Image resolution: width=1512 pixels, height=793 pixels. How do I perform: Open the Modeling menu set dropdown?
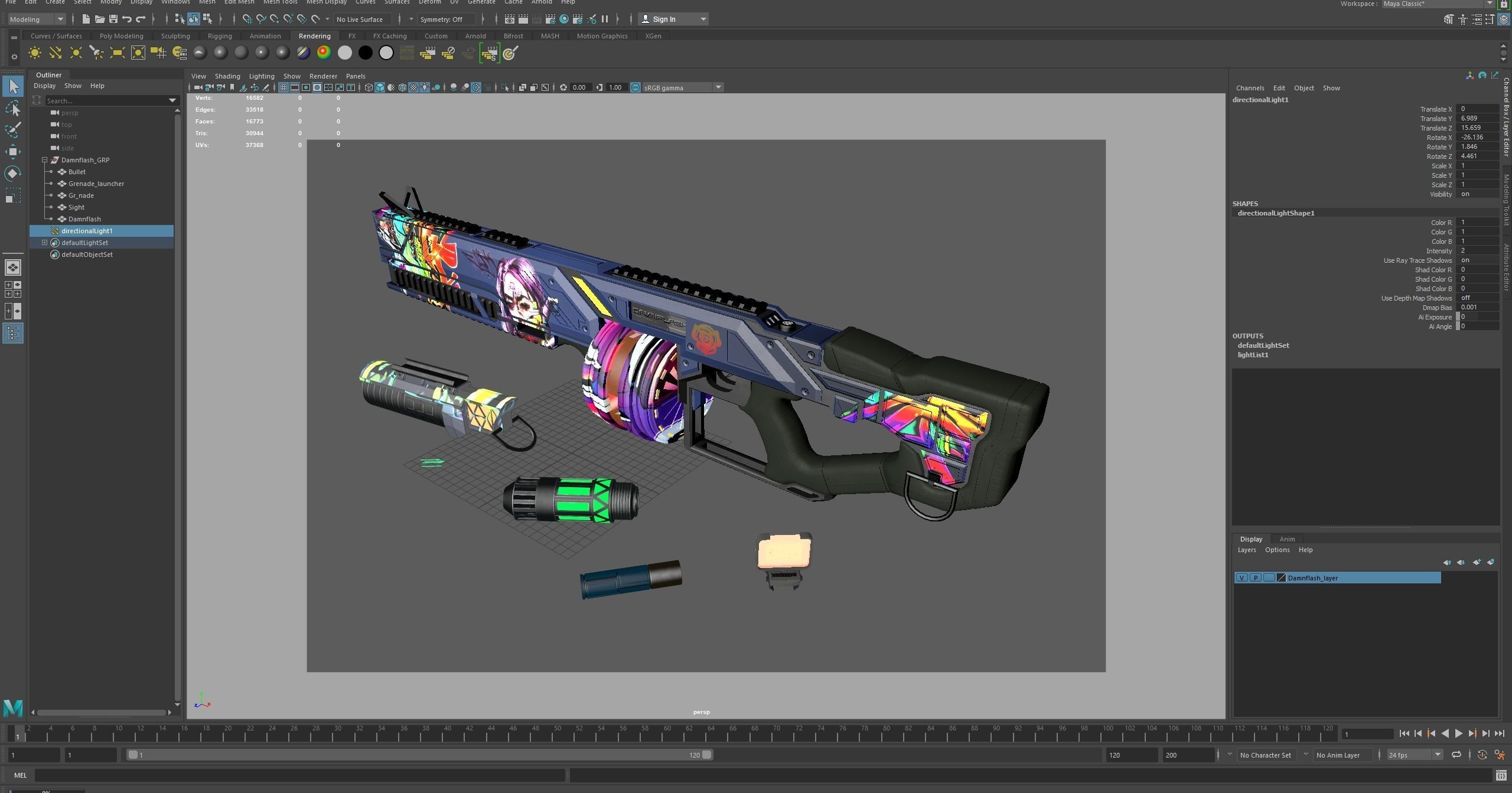click(37, 19)
